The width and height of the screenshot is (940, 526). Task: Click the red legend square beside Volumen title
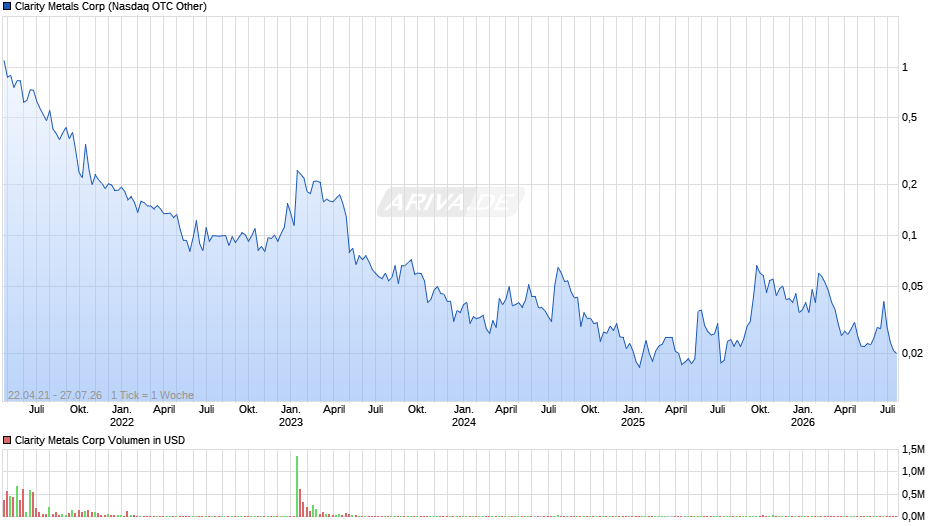[7, 440]
